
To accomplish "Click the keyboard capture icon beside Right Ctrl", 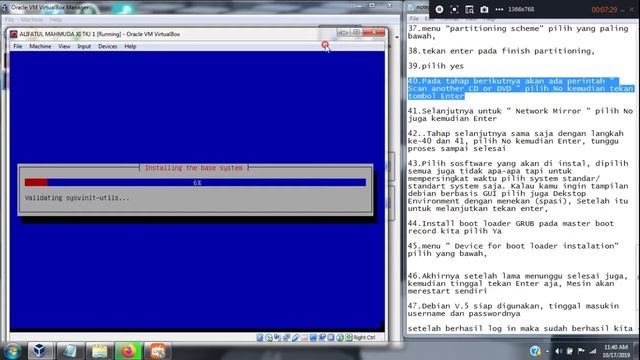I will [349, 338].
